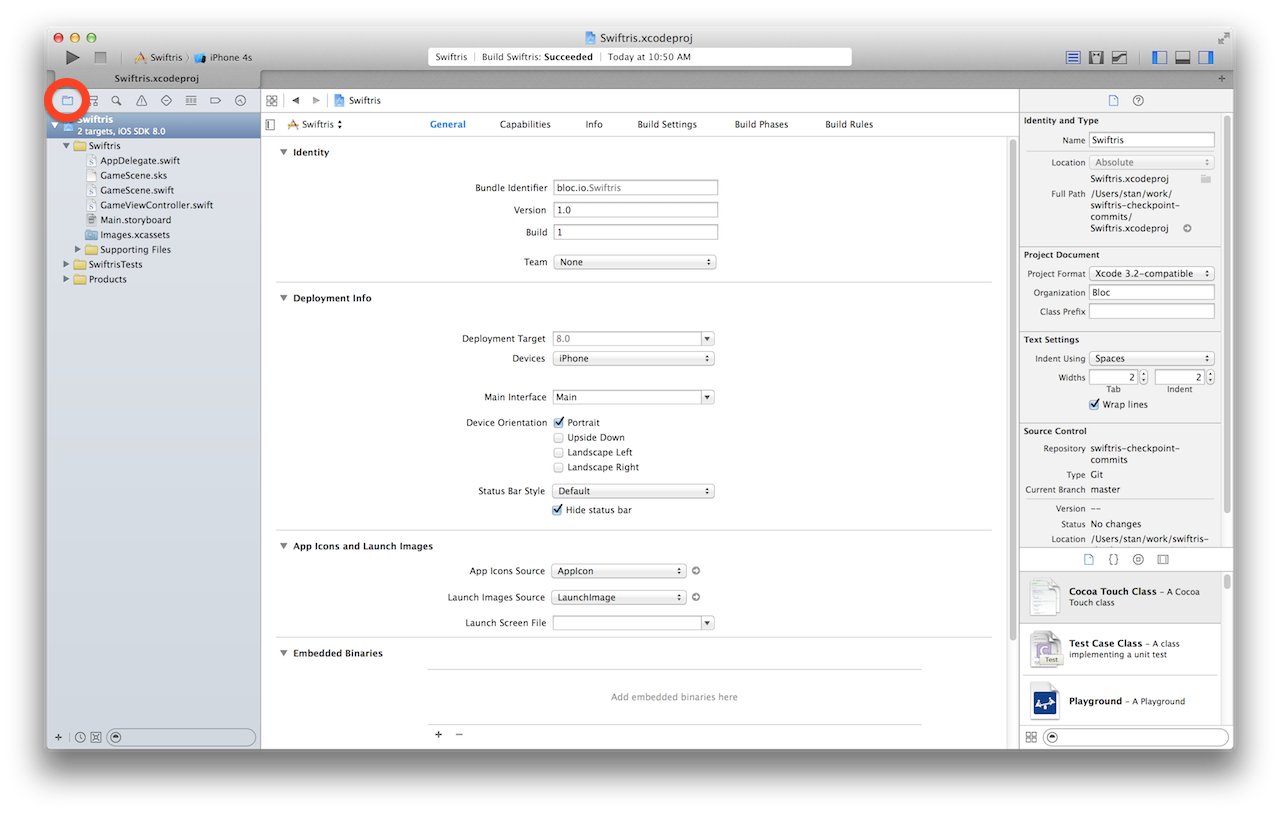Viewport: 1280px width, 814px height.
Task: Show the File Template library
Action: pos(1089,560)
